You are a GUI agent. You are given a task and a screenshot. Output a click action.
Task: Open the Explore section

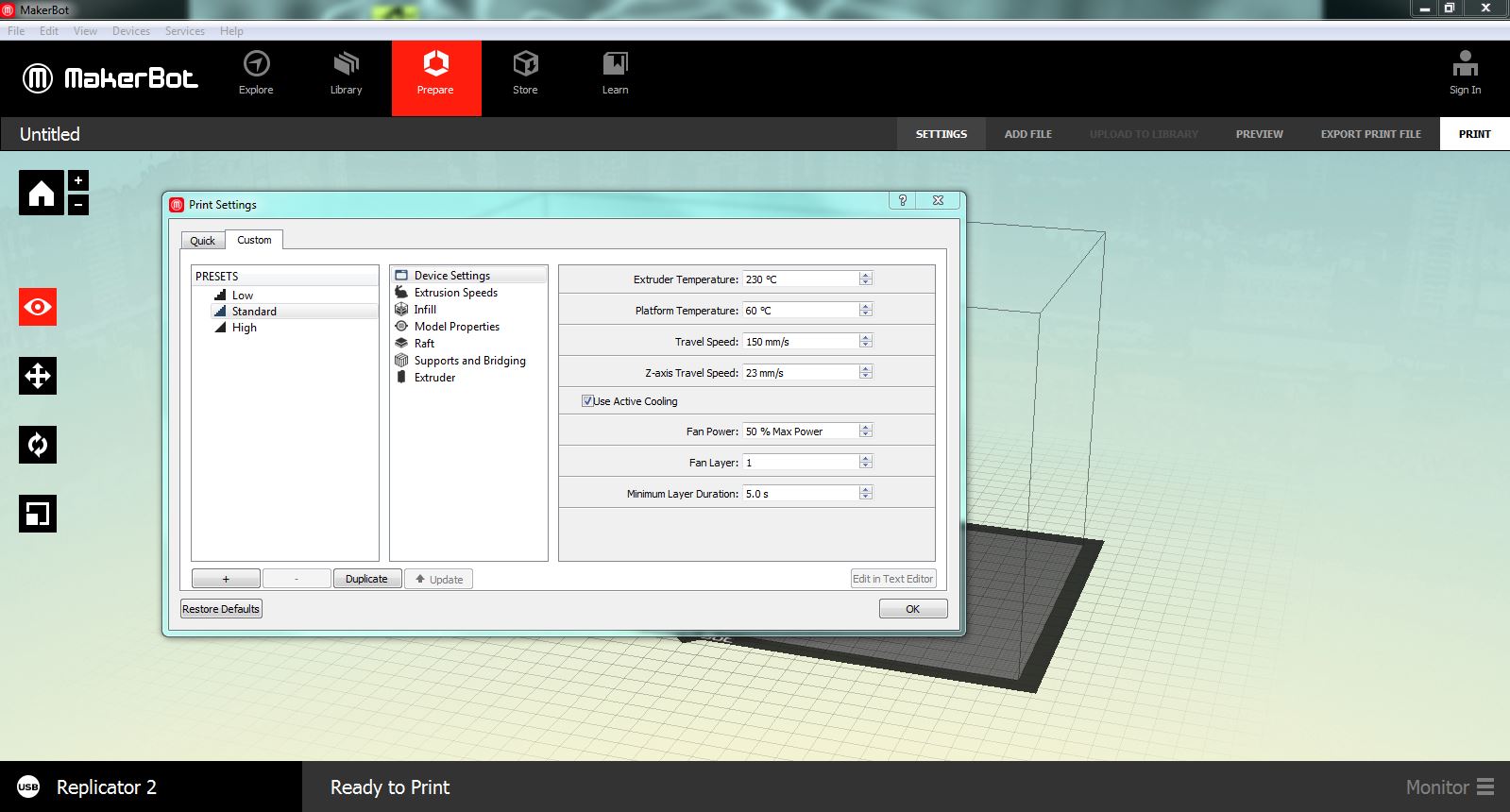[x=256, y=74]
